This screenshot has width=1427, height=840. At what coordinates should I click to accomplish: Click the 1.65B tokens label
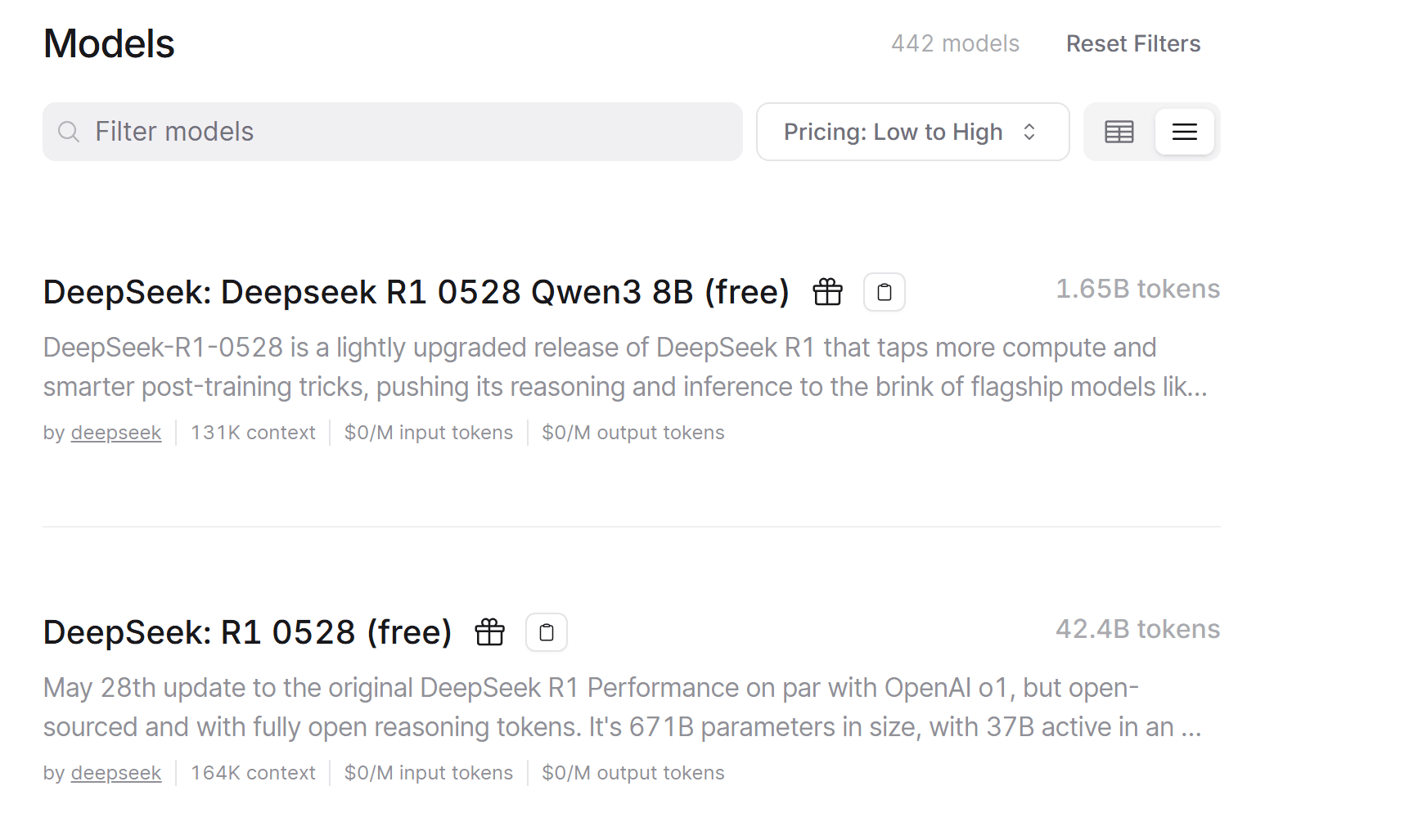point(1137,289)
